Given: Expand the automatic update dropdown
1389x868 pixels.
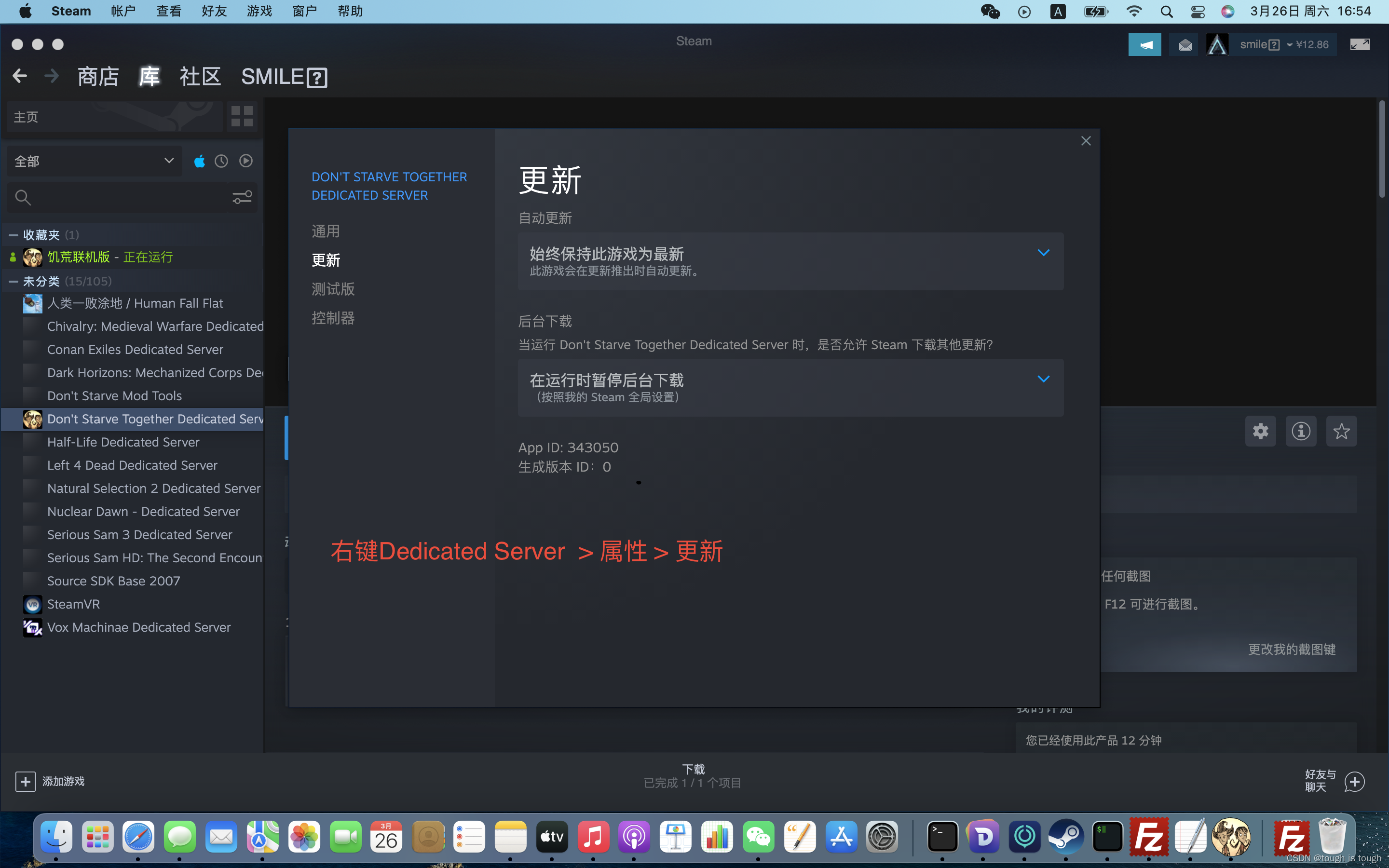Looking at the screenshot, I should (x=790, y=261).
